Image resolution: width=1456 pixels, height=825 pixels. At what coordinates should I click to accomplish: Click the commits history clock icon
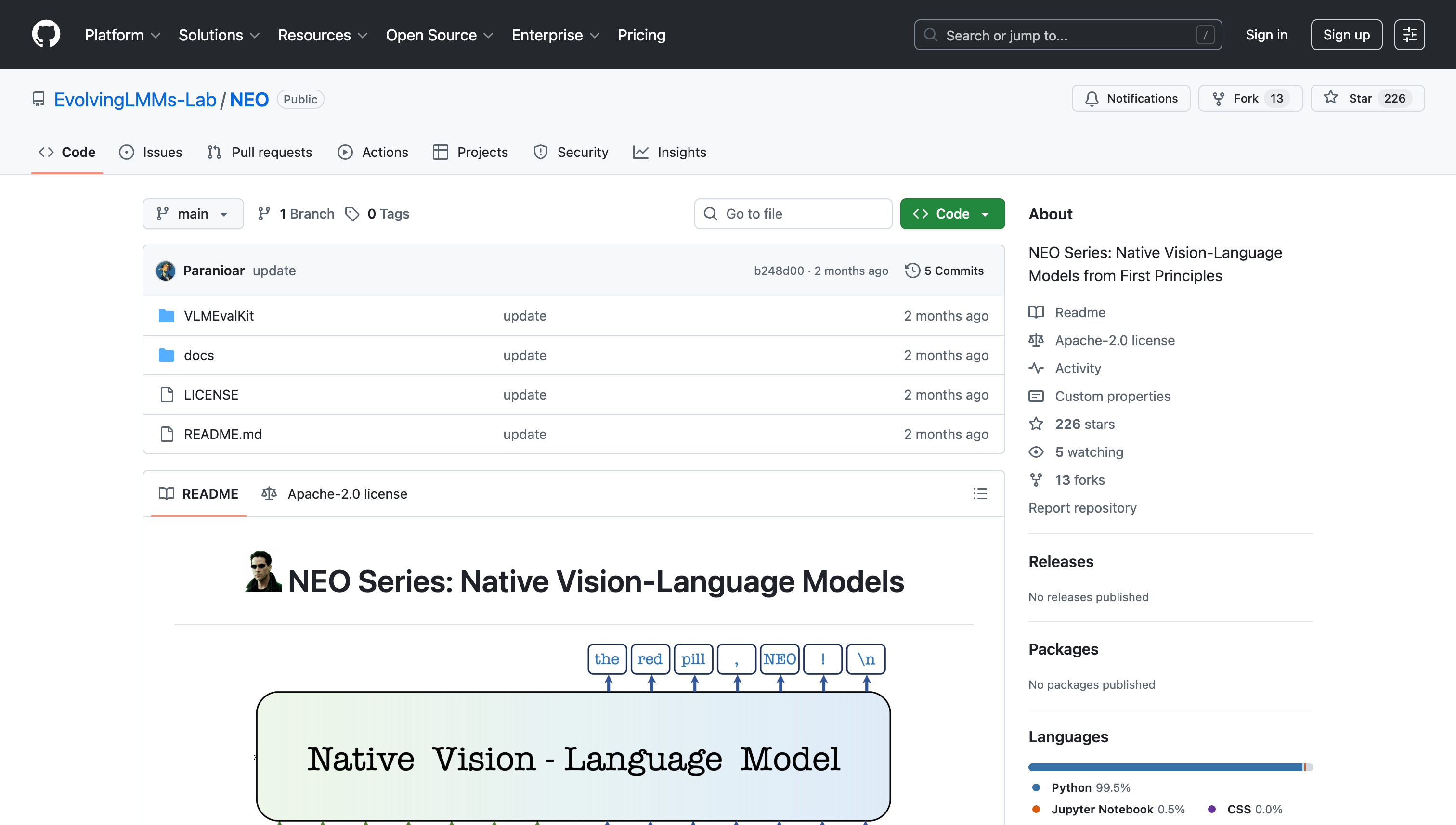912,271
